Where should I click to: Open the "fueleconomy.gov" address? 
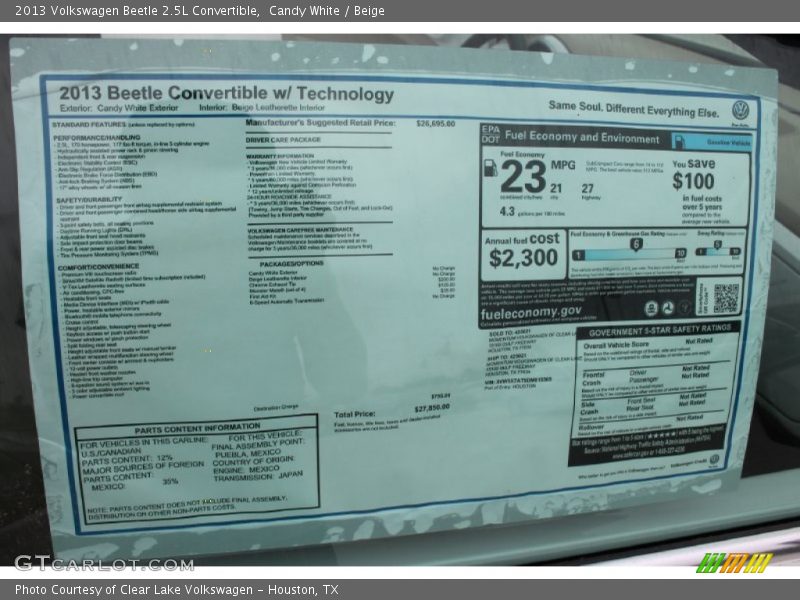(531, 312)
